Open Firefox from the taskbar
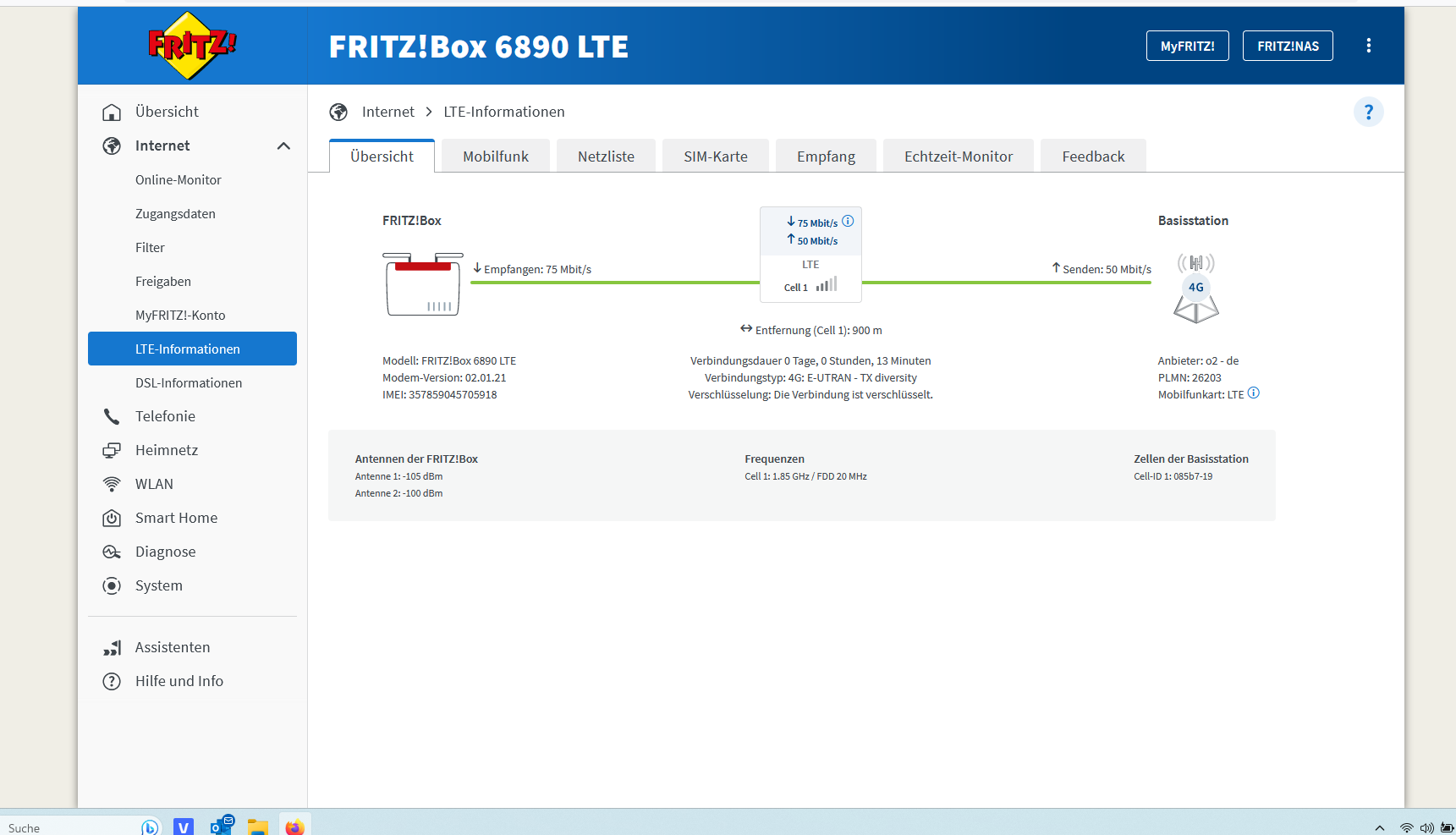This screenshot has height=835, width=1456. coord(294,827)
